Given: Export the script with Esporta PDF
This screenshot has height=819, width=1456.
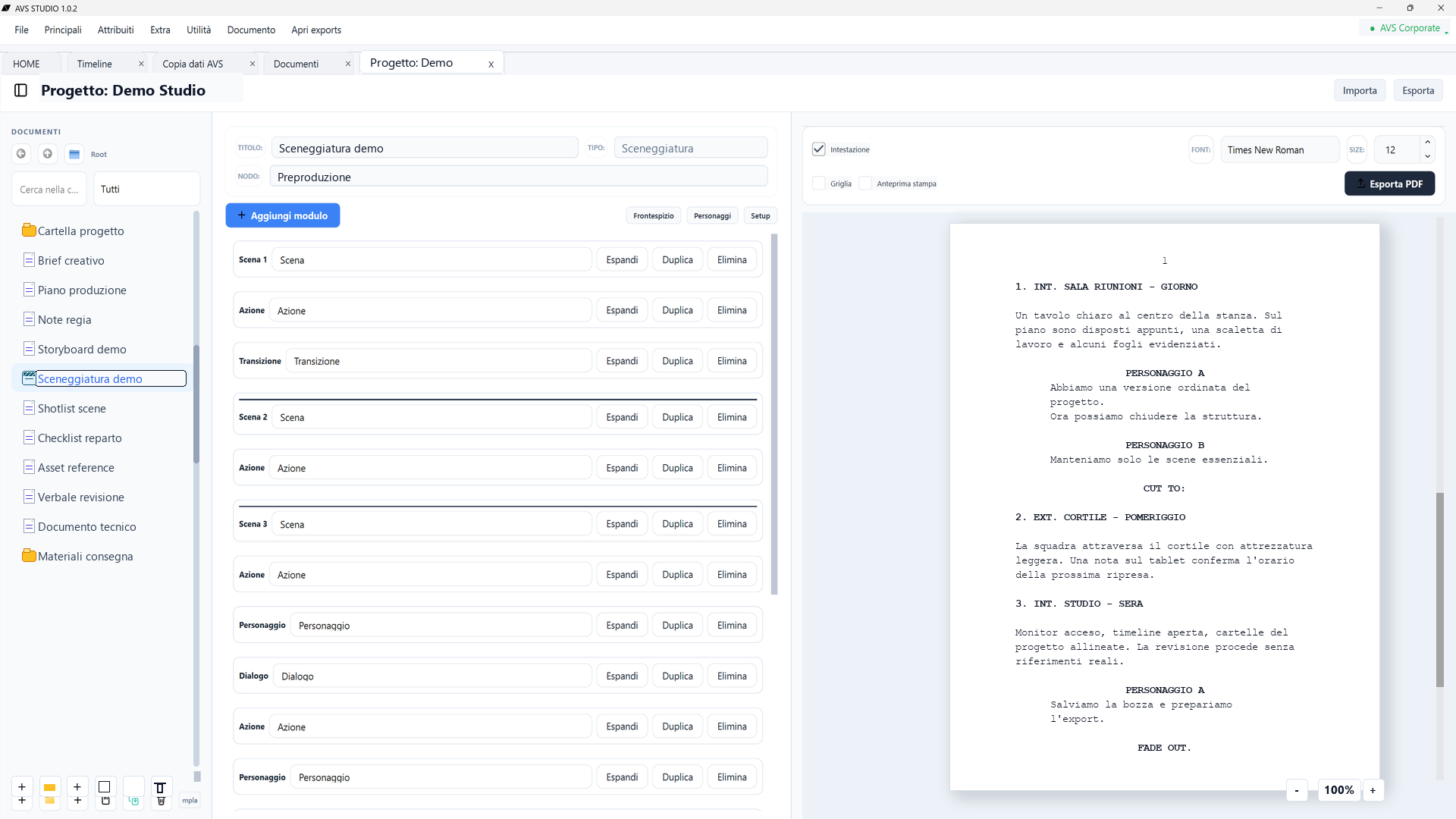Looking at the screenshot, I should [1389, 184].
